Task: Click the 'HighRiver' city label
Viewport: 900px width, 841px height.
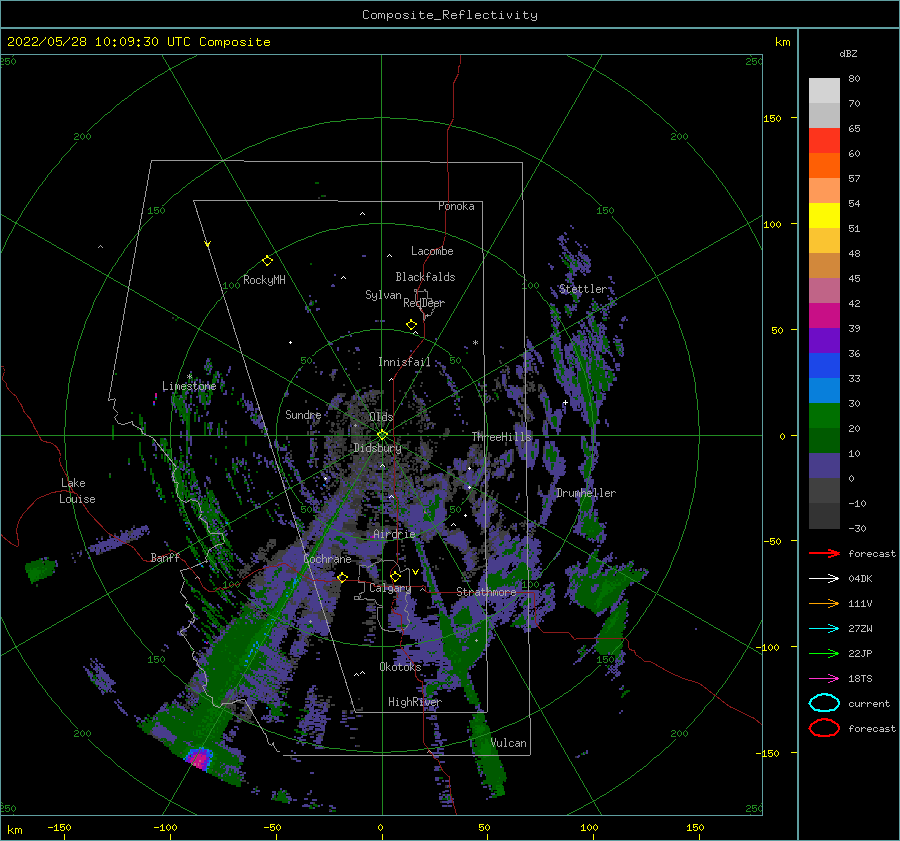Action: [415, 702]
